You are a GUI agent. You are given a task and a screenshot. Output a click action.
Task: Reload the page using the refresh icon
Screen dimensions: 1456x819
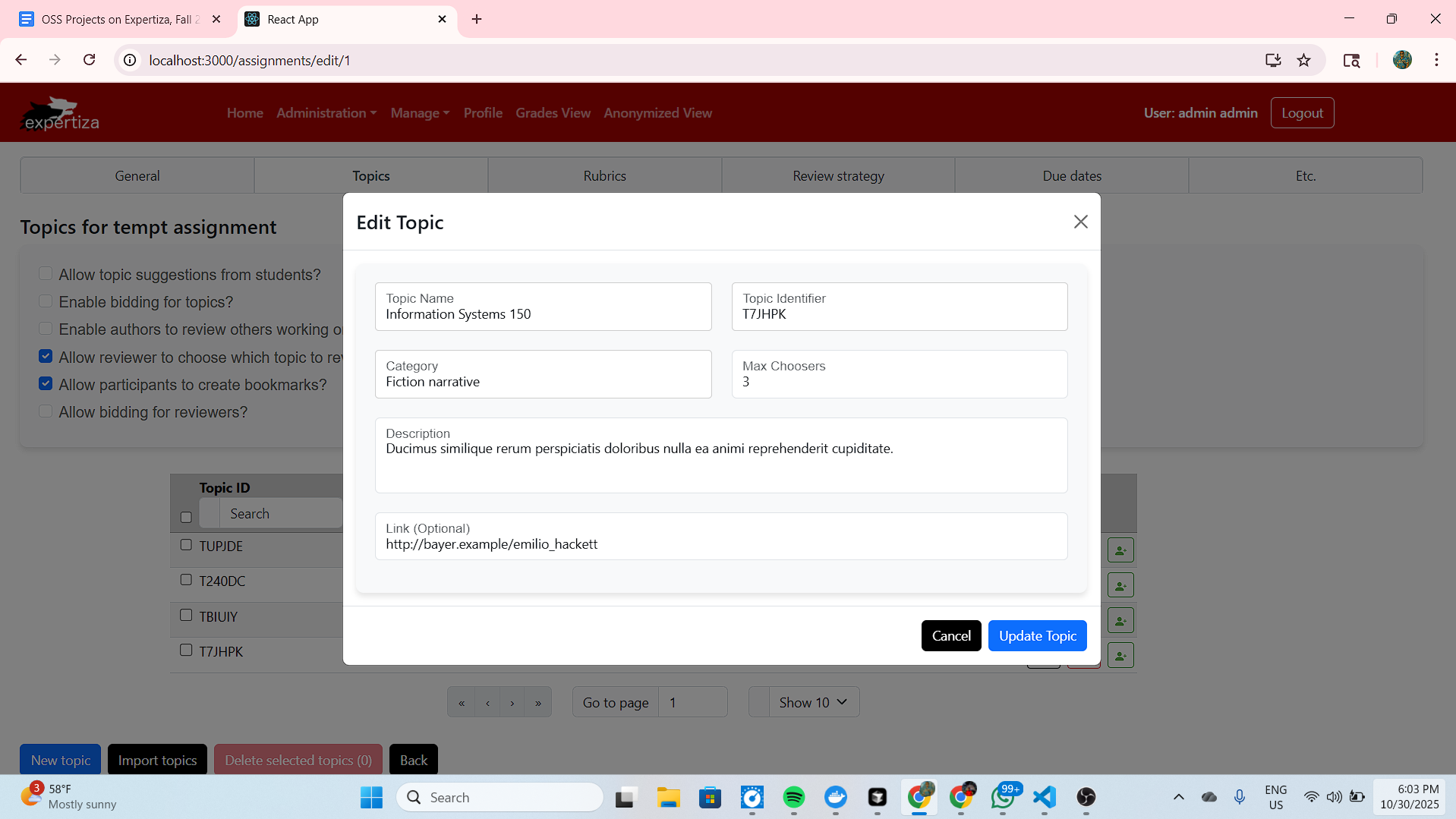pyautogui.click(x=90, y=60)
